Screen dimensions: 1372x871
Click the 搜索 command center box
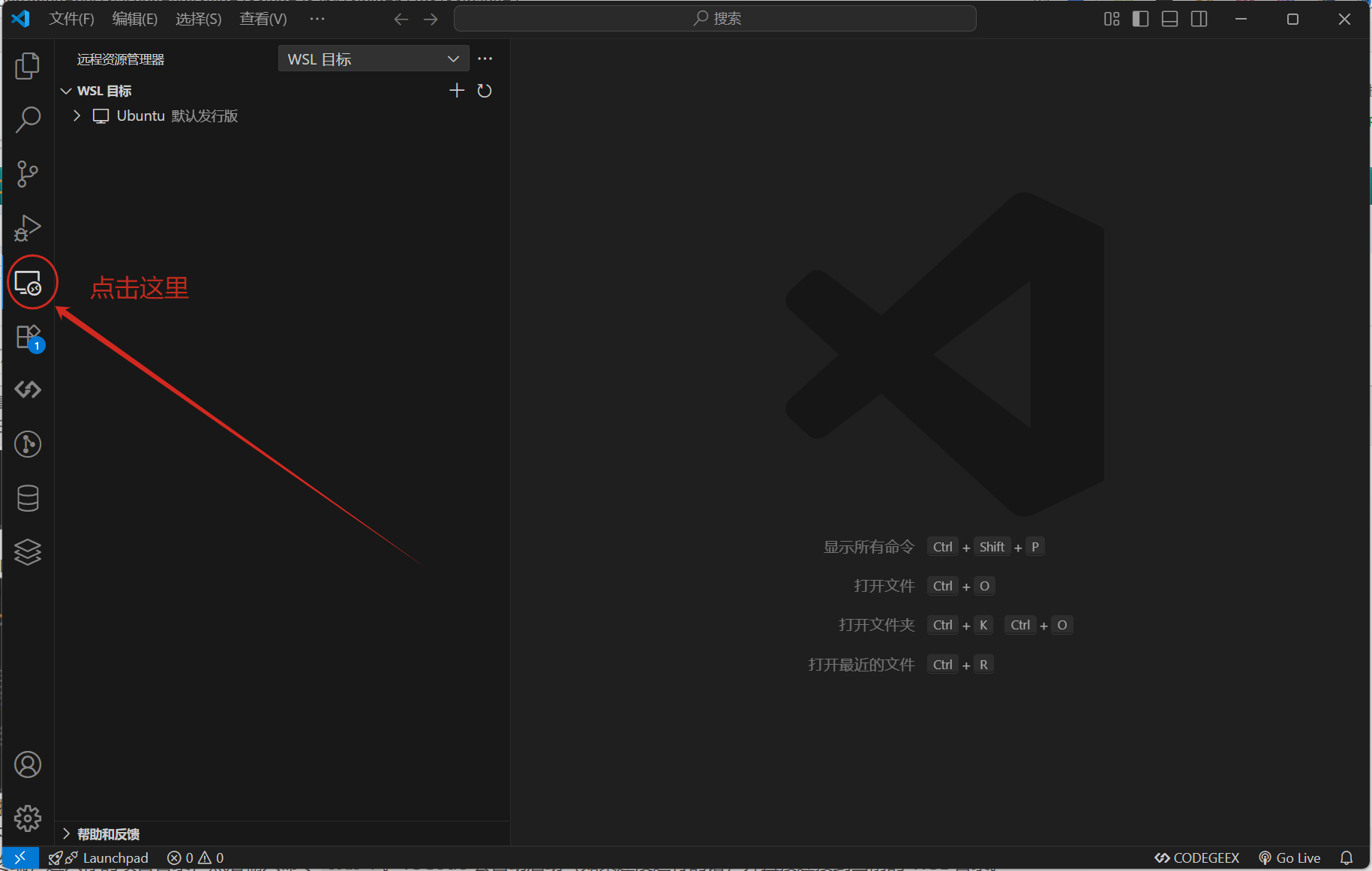point(715,19)
